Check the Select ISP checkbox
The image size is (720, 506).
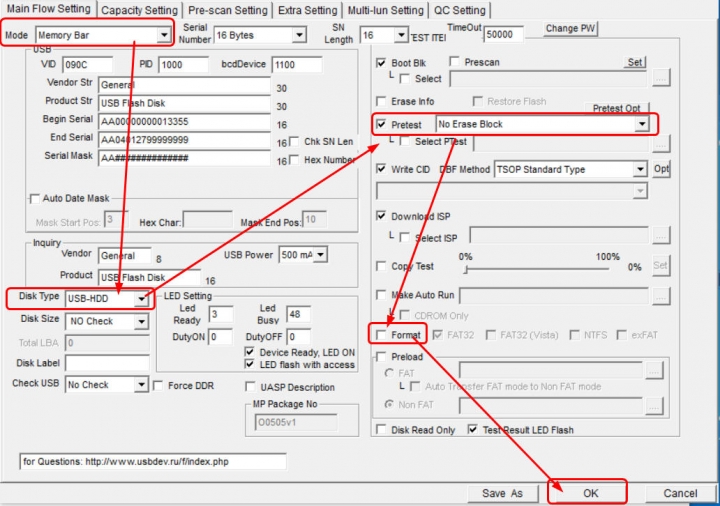coord(405,238)
